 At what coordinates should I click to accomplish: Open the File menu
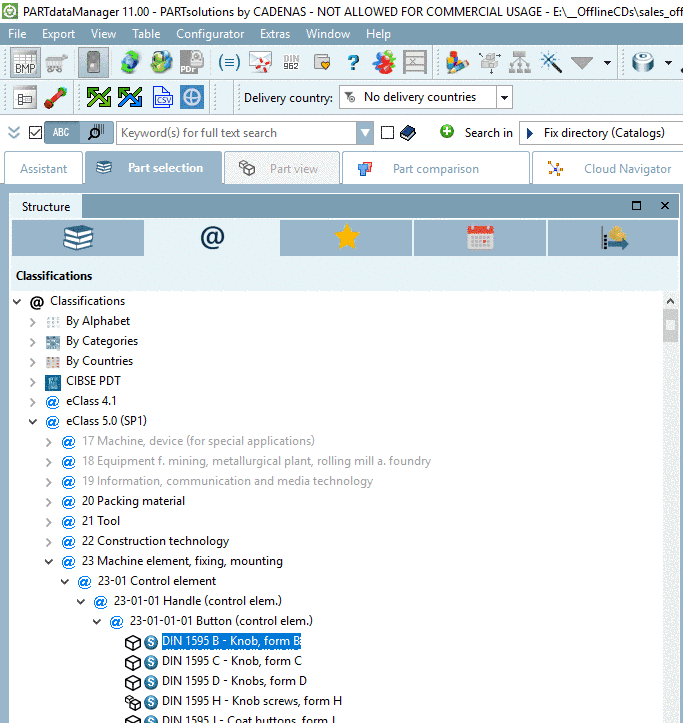coord(17,34)
